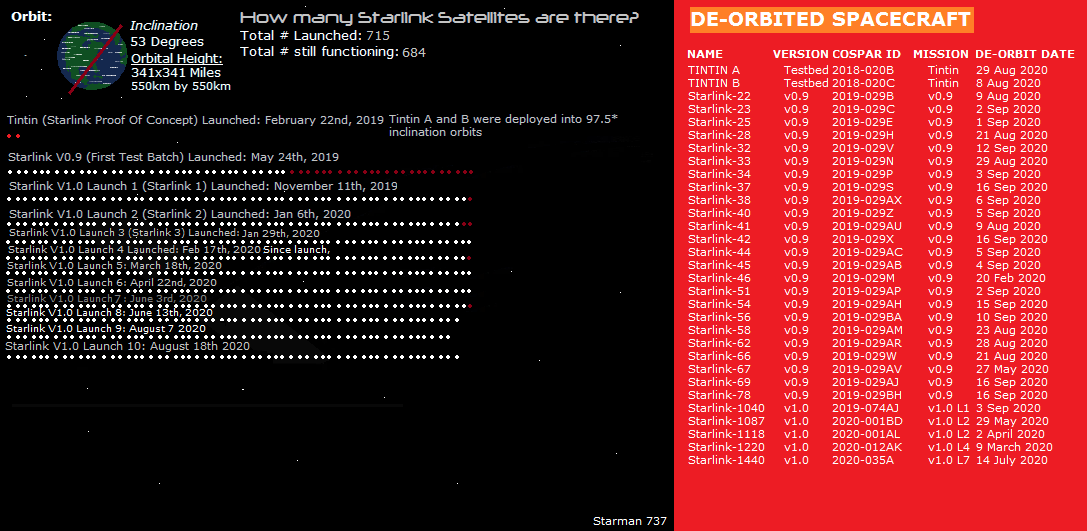Click the Starlink-41 name entry
The width and height of the screenshot is (1087, 531).
click(x=719, y=226)
